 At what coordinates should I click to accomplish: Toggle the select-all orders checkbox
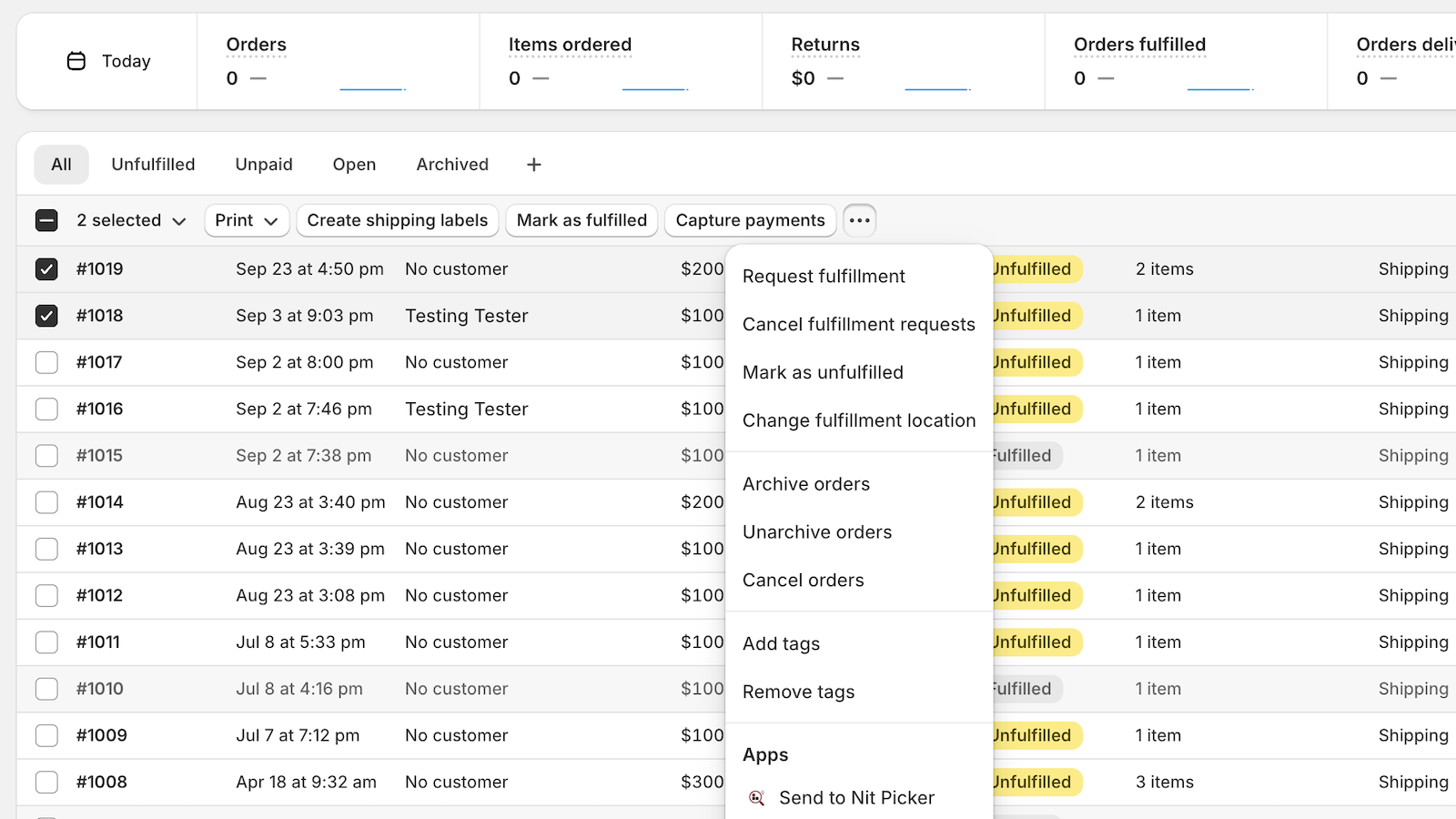(x=46, y=220)
